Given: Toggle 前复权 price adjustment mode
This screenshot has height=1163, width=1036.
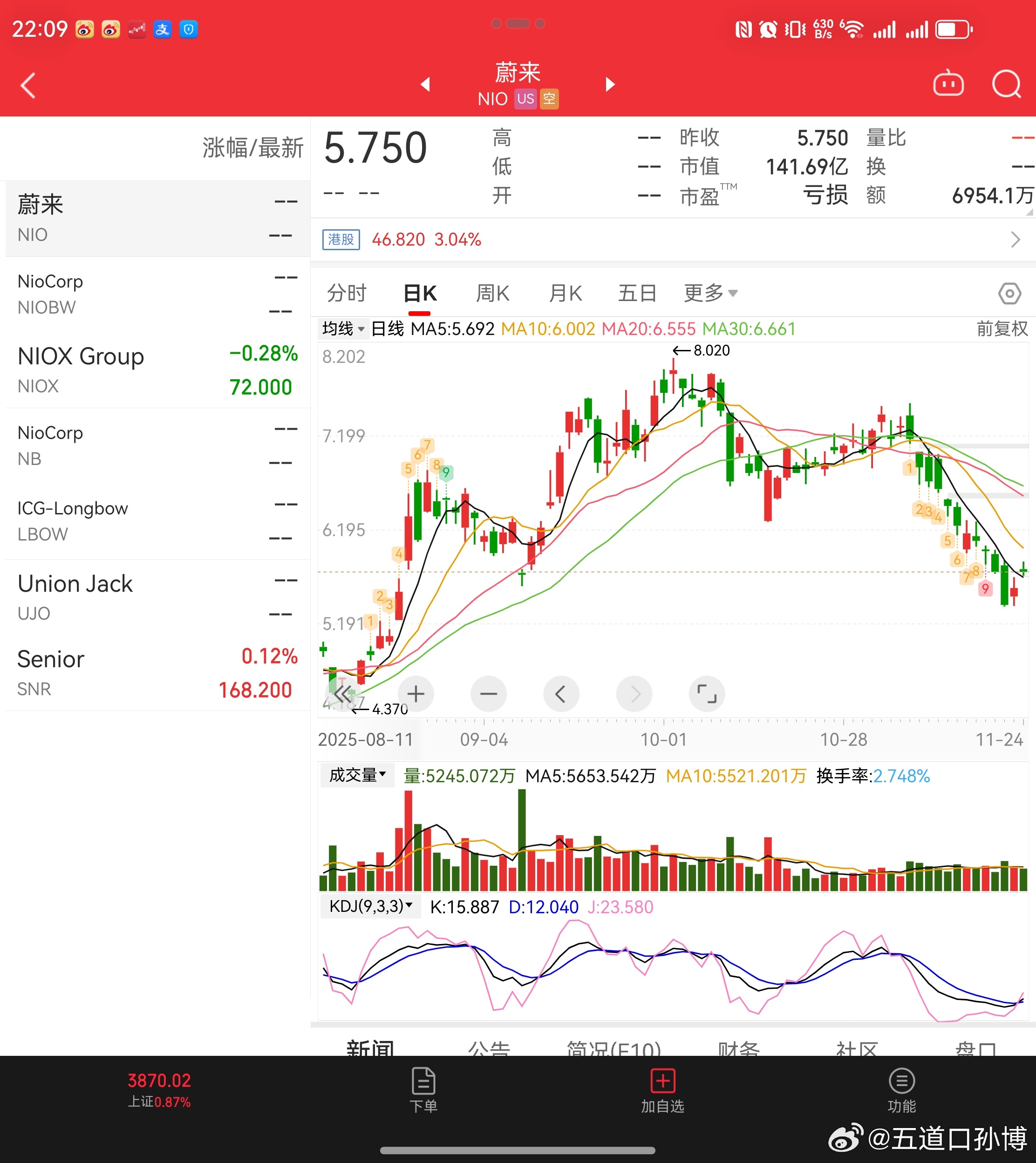Looking at the screenshot, I should [1001, 328].
